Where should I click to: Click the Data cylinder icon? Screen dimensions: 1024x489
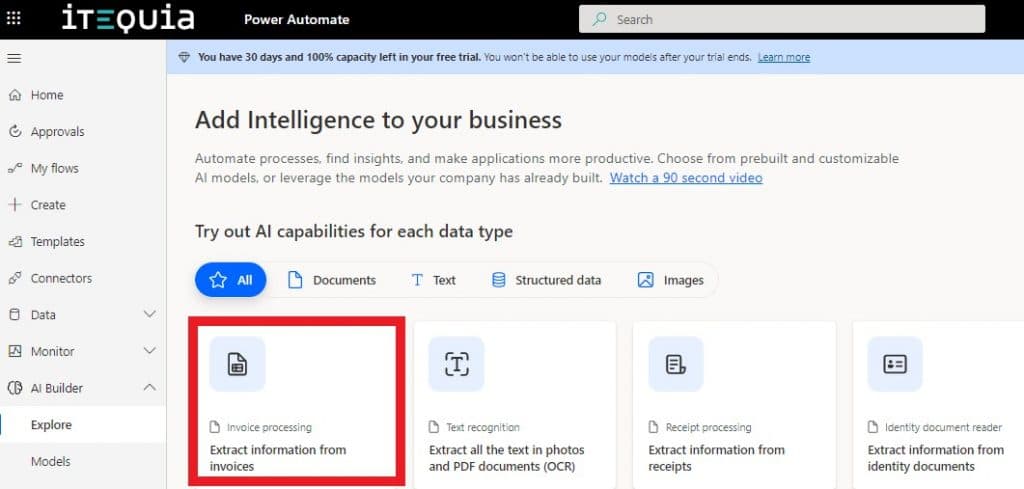point(15,315)
